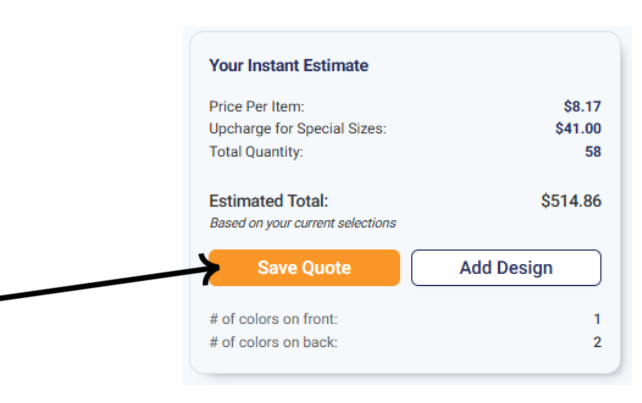Click the $41.00 upcharge amount
Screen dimensions: 642x403
click(578, 128)
